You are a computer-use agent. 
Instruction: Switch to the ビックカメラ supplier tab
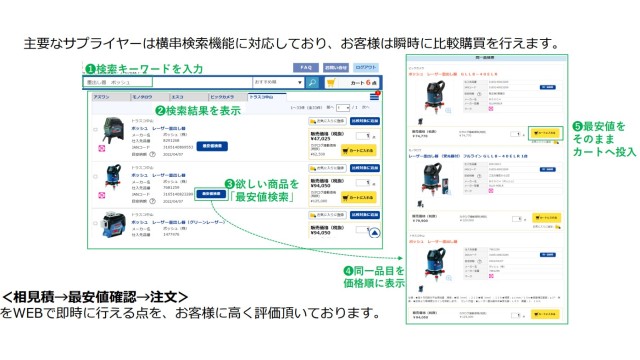tap(228, 97)
